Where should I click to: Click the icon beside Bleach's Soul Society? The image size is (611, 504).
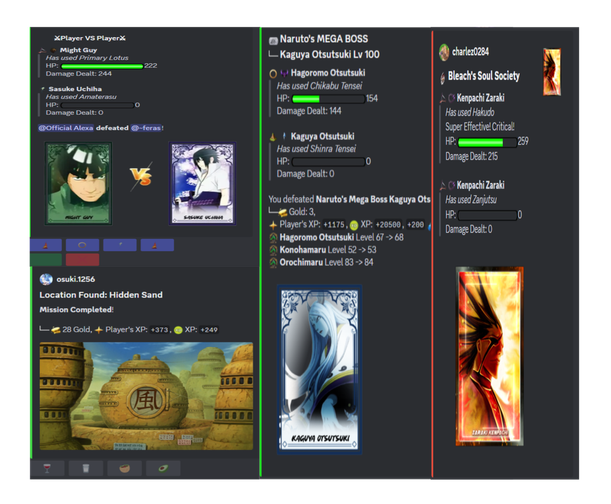pos(443,77)
